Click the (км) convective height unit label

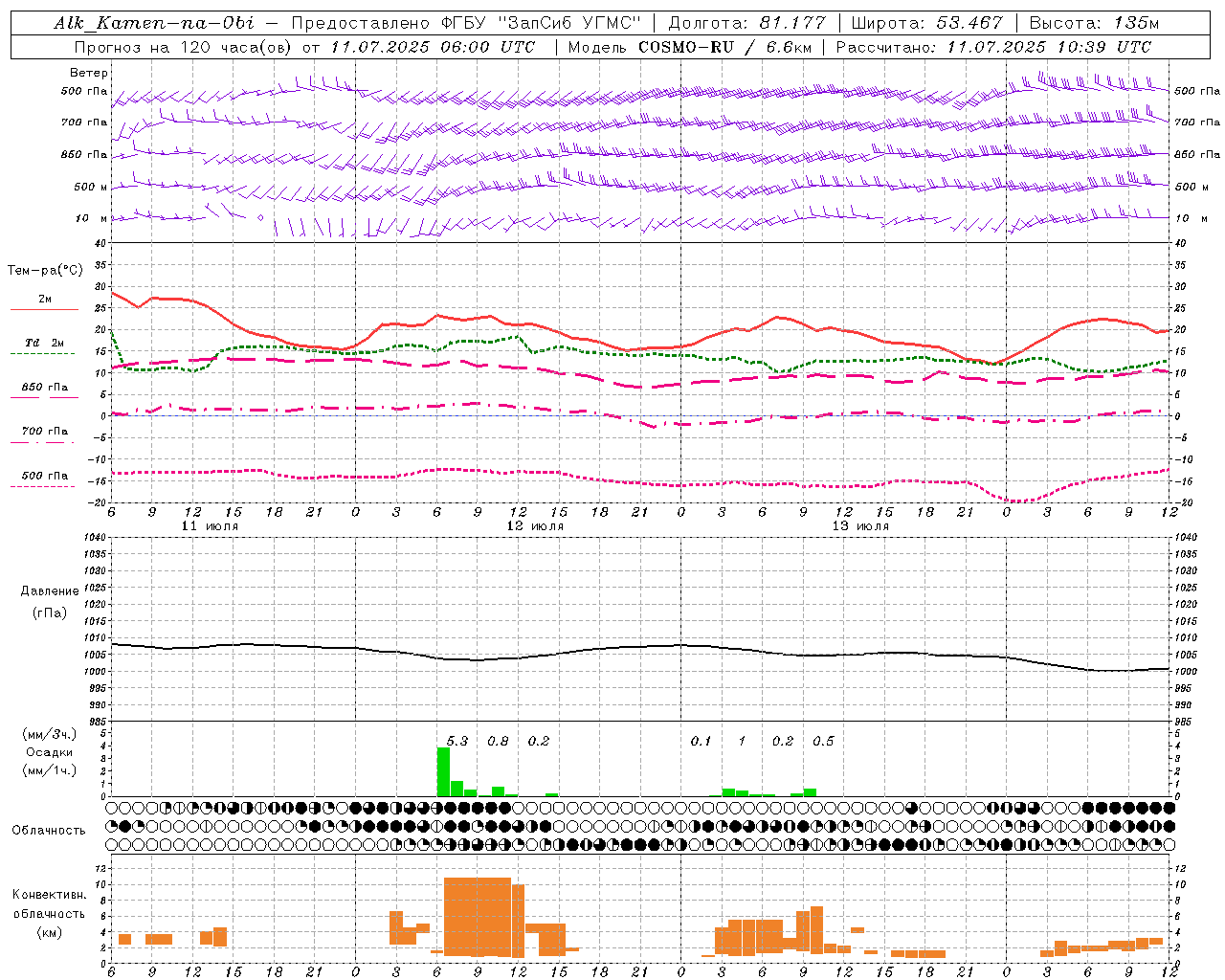click(x=50, y=932)
